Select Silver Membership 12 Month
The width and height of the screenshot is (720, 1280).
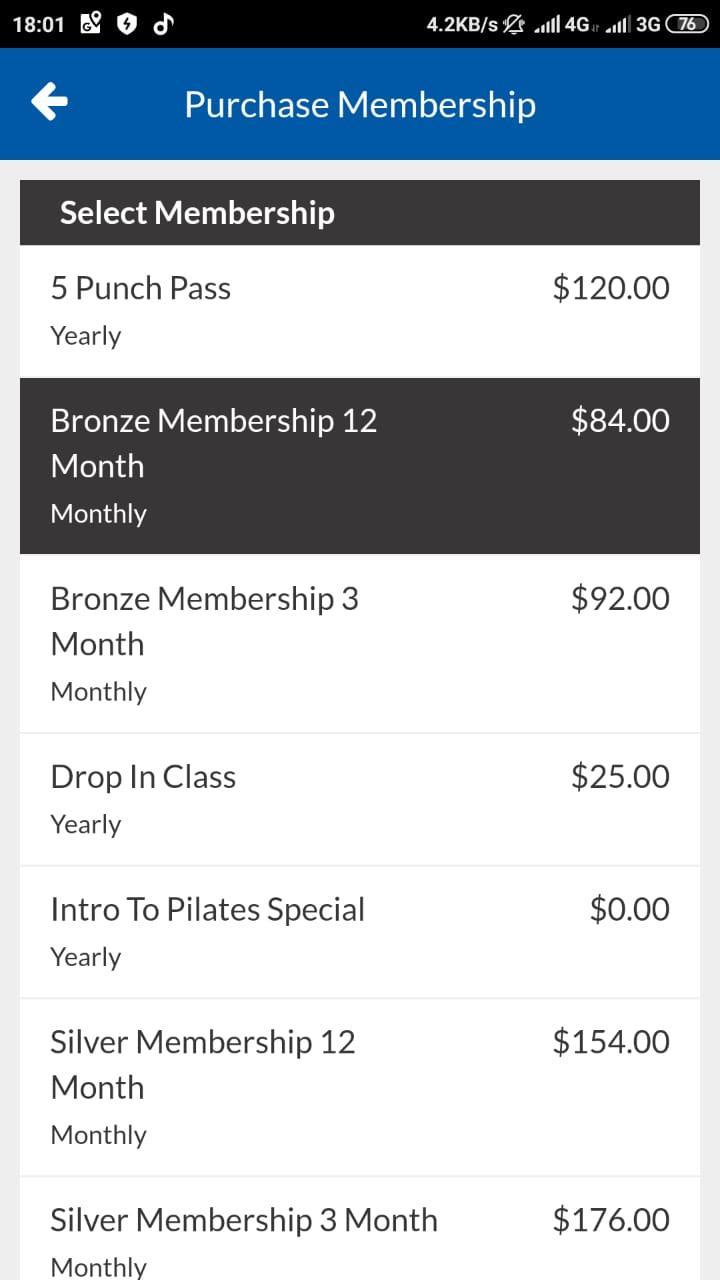tap(360, 1087)
